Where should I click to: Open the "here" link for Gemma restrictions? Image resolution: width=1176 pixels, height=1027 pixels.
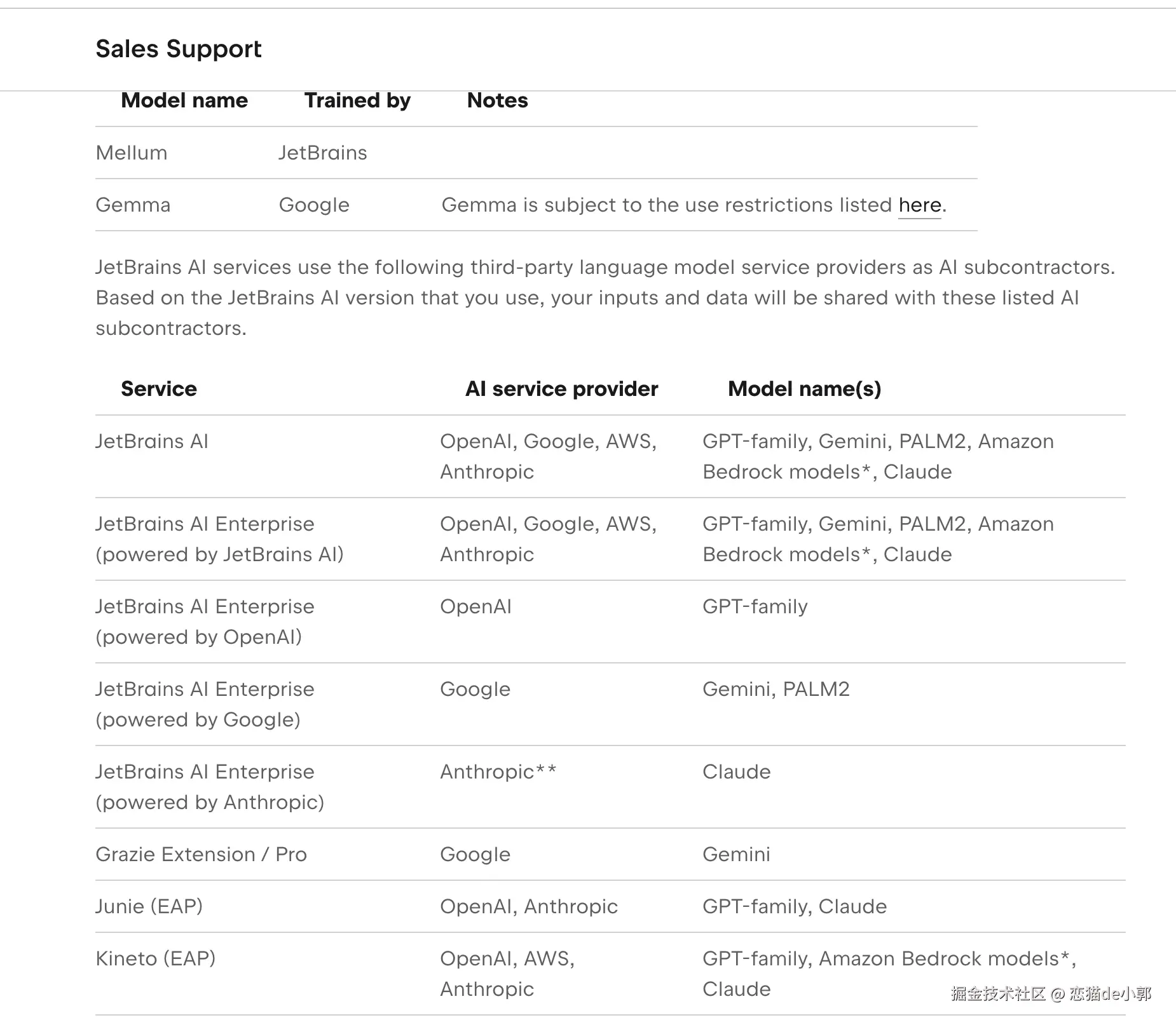(x=919, y=205)
